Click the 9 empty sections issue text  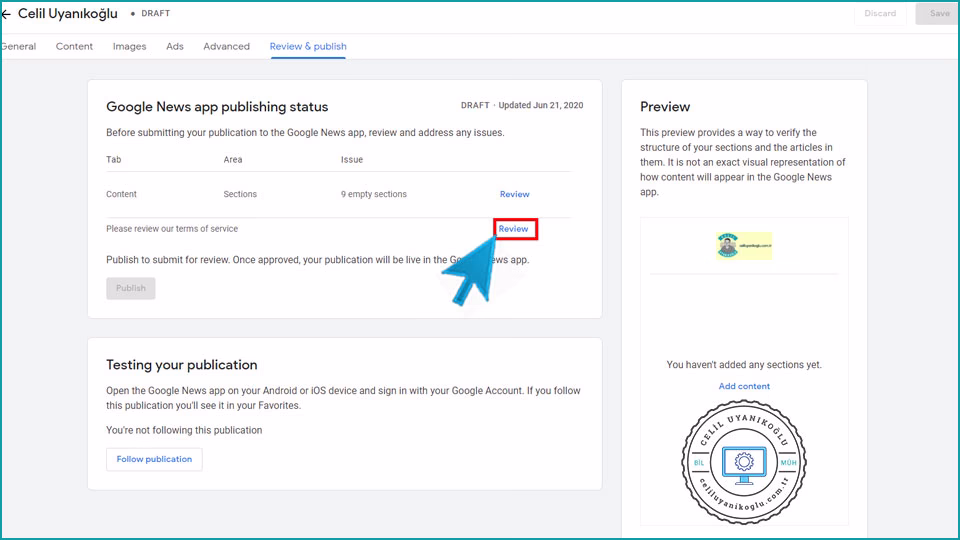pyautogui.click(x=374, y=194)
